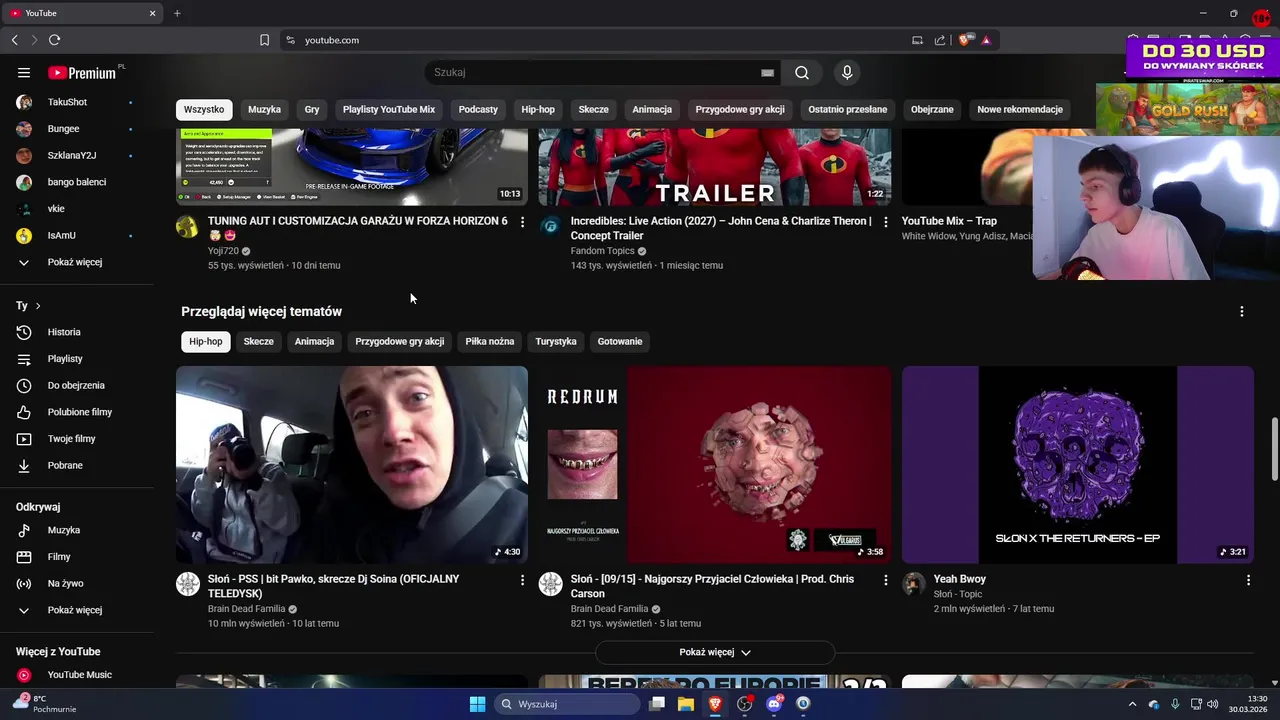Start voice search with microphone icon
This screenshot has height=720, width=1280.
point(847,73)
